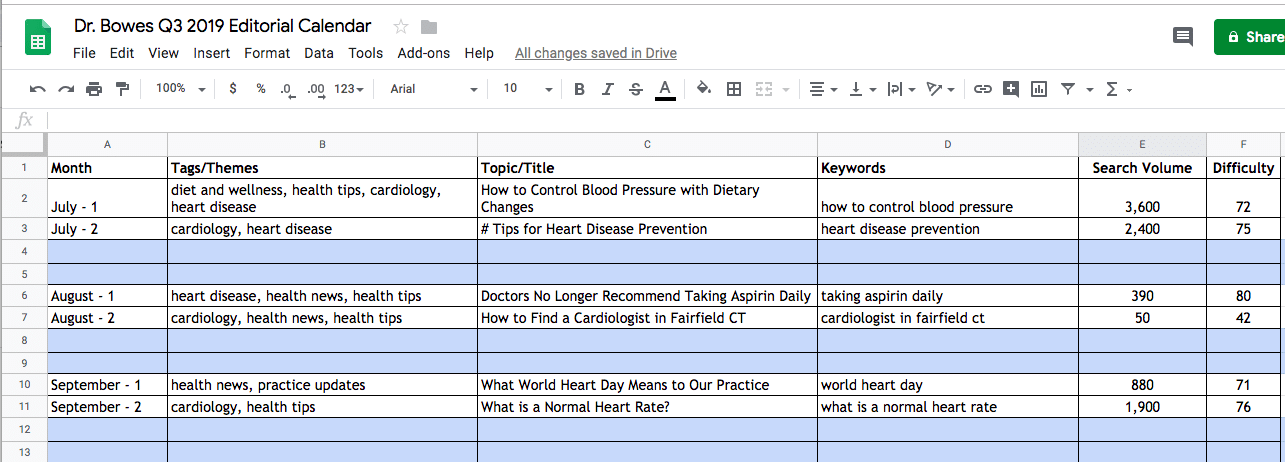
Task: Click the Print icon
Action: click(x=94, y=89)
